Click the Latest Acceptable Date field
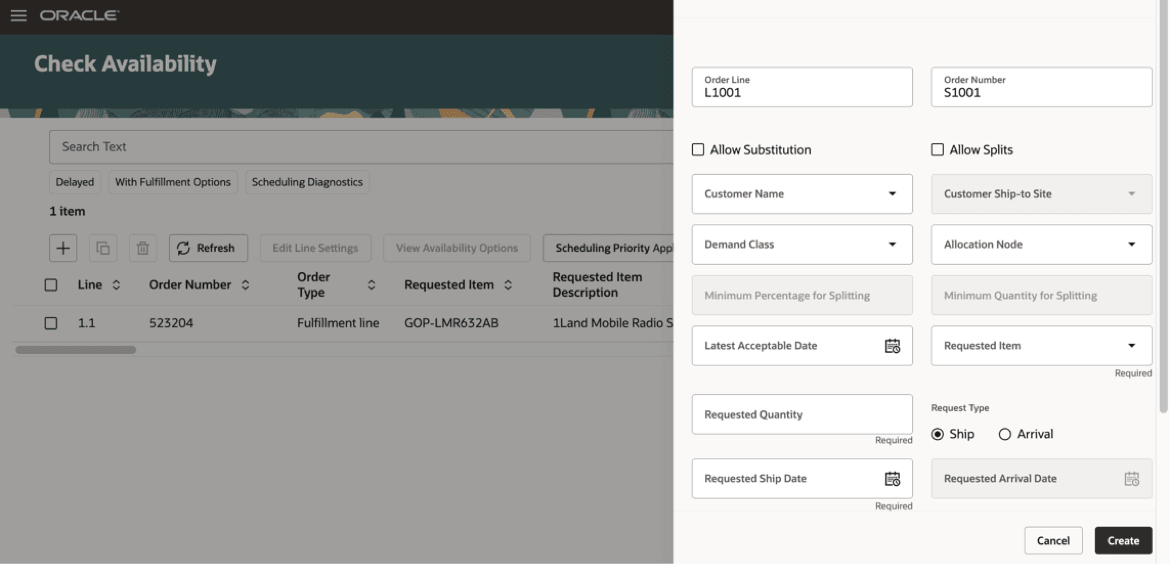1170x565 pixels. point(802,346)
